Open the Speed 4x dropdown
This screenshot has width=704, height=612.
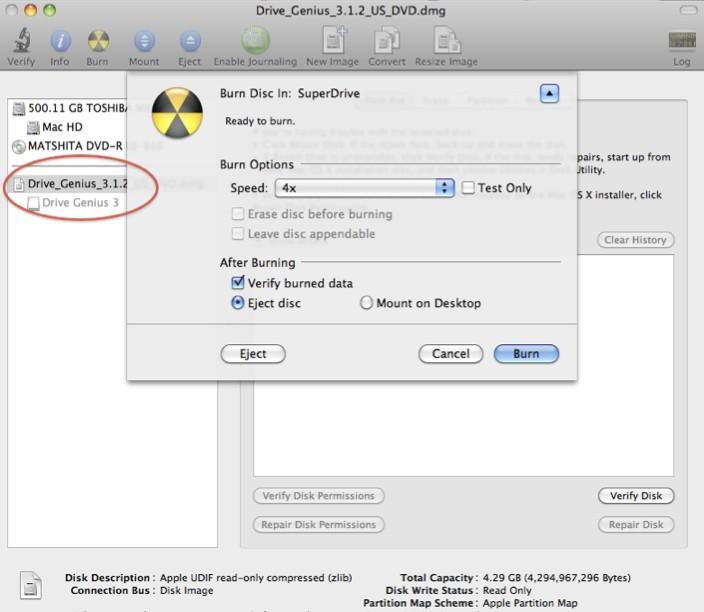coord(365,188)
